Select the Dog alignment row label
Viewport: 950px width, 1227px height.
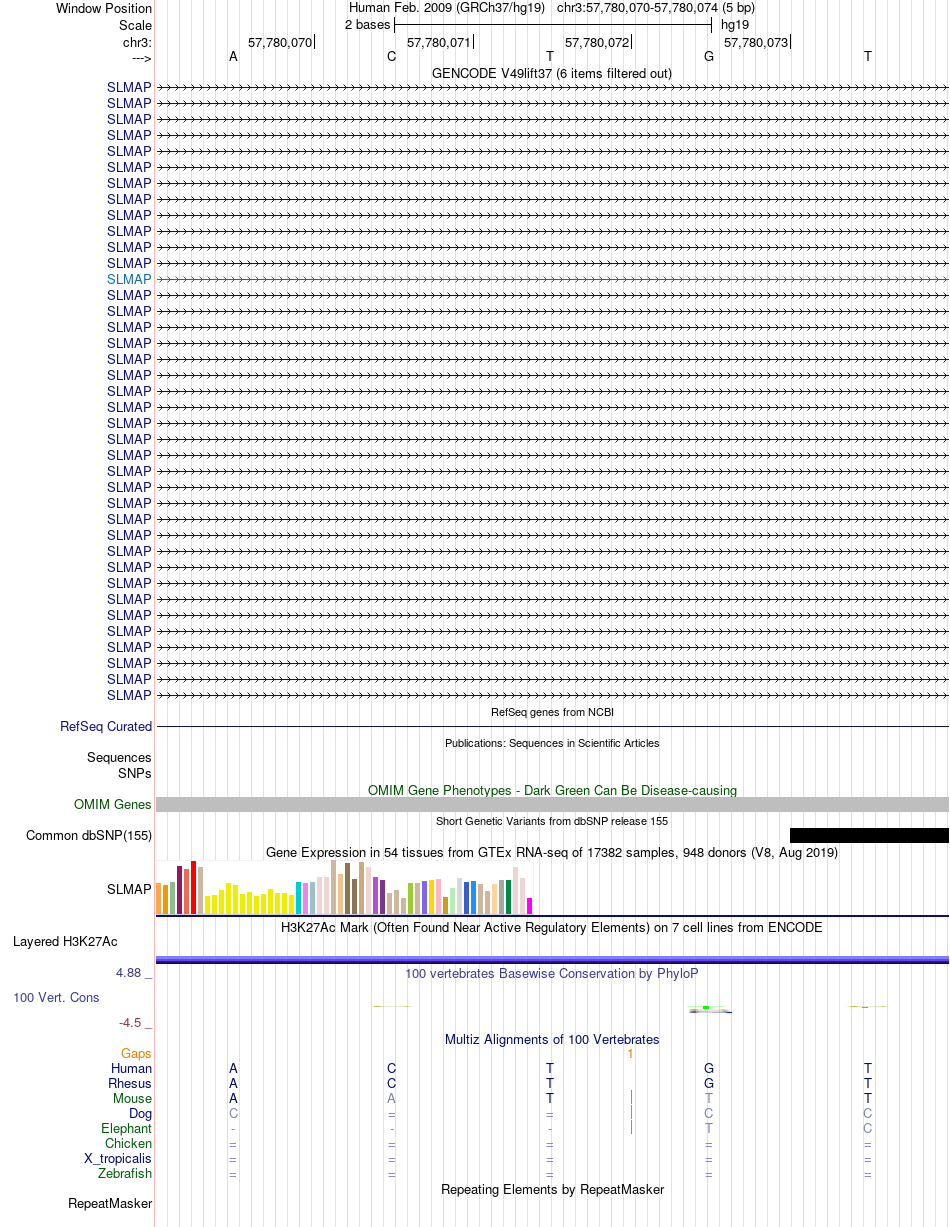tap(141, 1113)
